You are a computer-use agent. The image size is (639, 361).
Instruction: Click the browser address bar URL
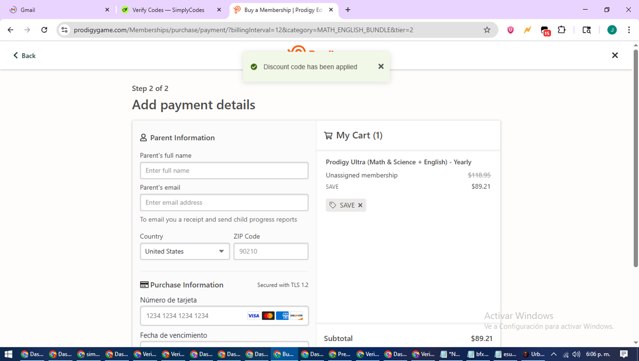pos(243,30)
